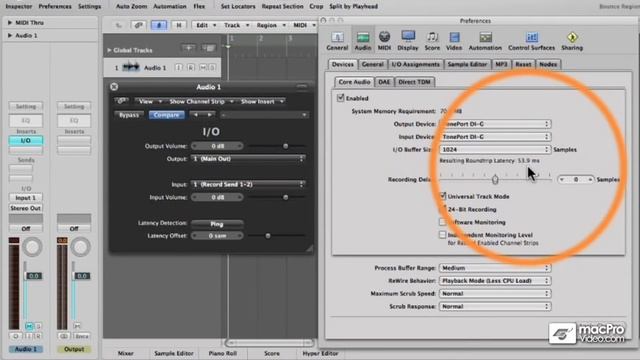Toggle the Enabled checkbox for Core Audio
Screen dimensions: 640x360
tap(340, 98)
